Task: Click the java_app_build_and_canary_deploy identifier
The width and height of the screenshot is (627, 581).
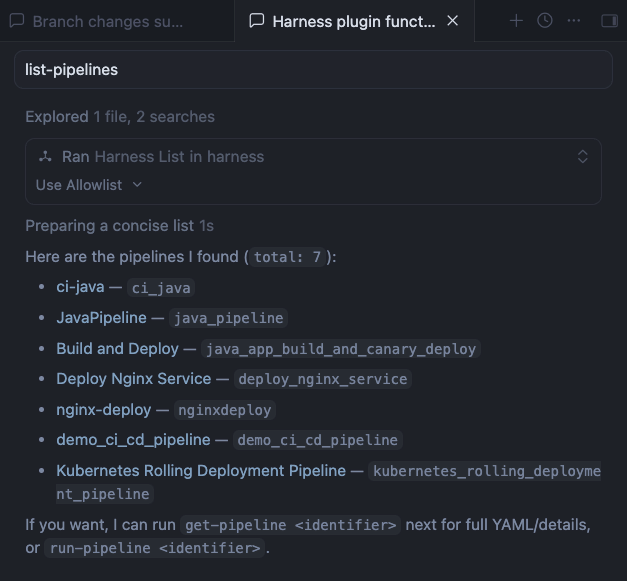Action: (341, 349)
